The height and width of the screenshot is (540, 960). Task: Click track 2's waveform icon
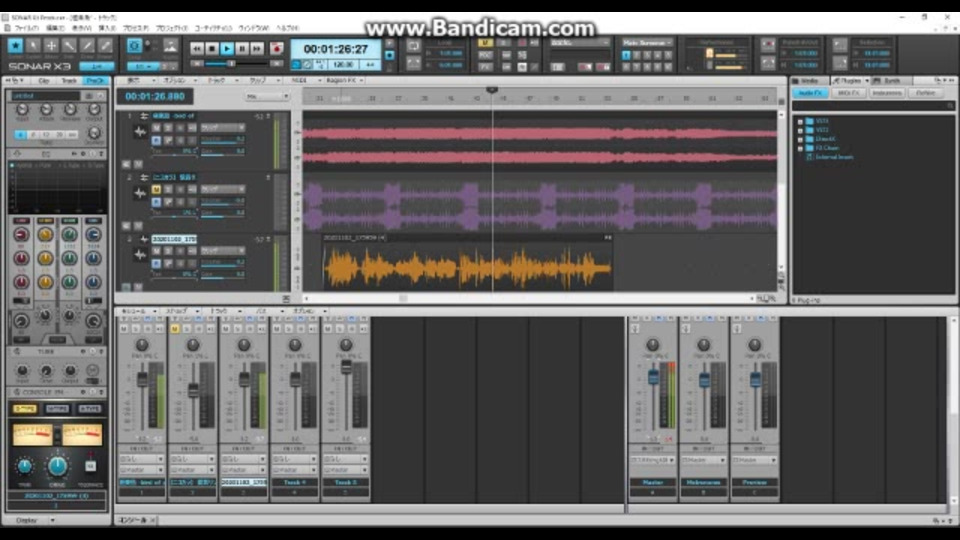click(140, 193)
